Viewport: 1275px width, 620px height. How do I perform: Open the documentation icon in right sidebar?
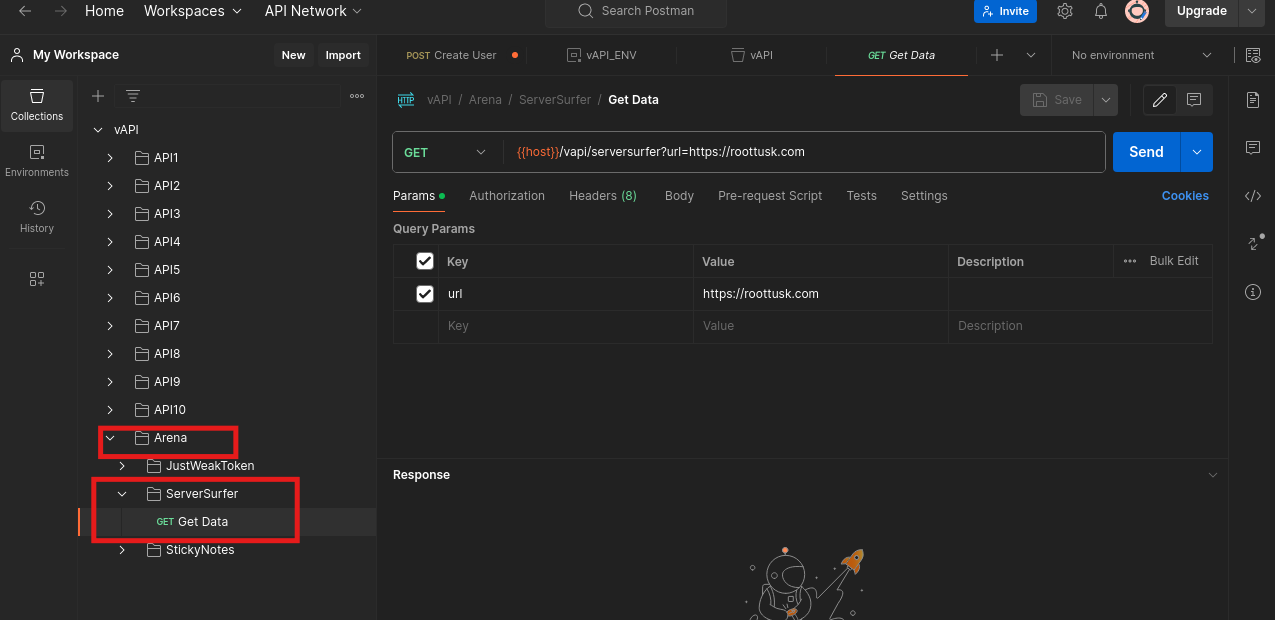tap(1252, 100)
